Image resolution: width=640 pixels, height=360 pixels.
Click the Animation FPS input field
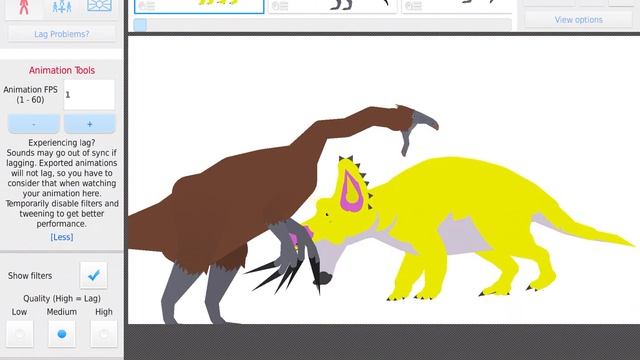pyautogui.click(x=89, y=95)
